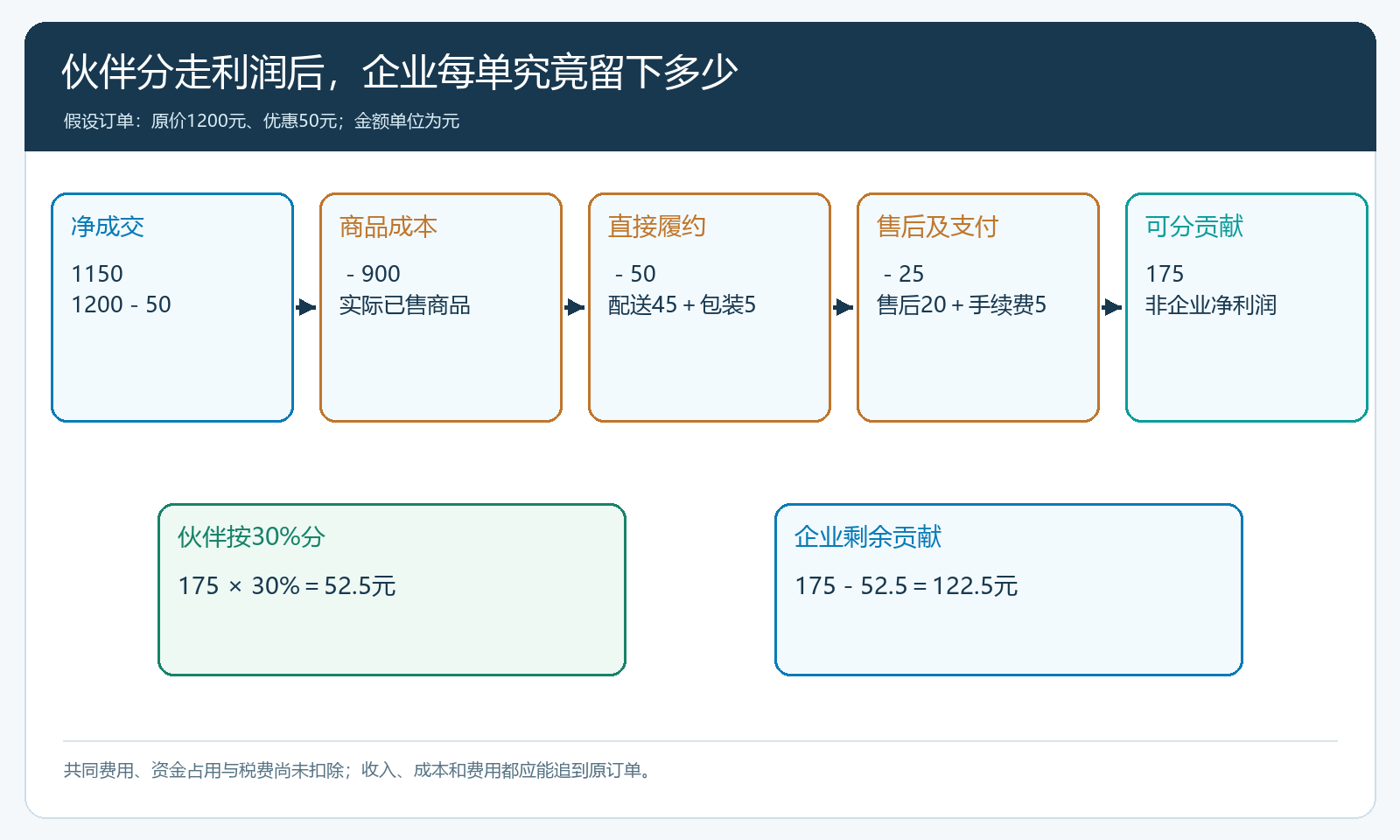This screenshot has width=1400, height=840.
Task: Click the value - 25
Action: pos(904,274)
